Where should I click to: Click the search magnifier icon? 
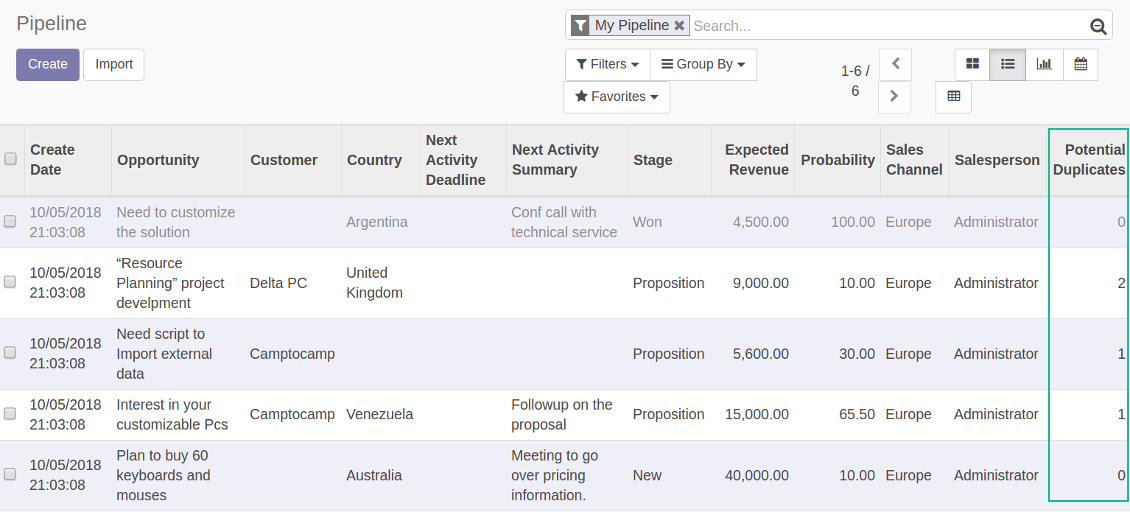[1098, 27]
